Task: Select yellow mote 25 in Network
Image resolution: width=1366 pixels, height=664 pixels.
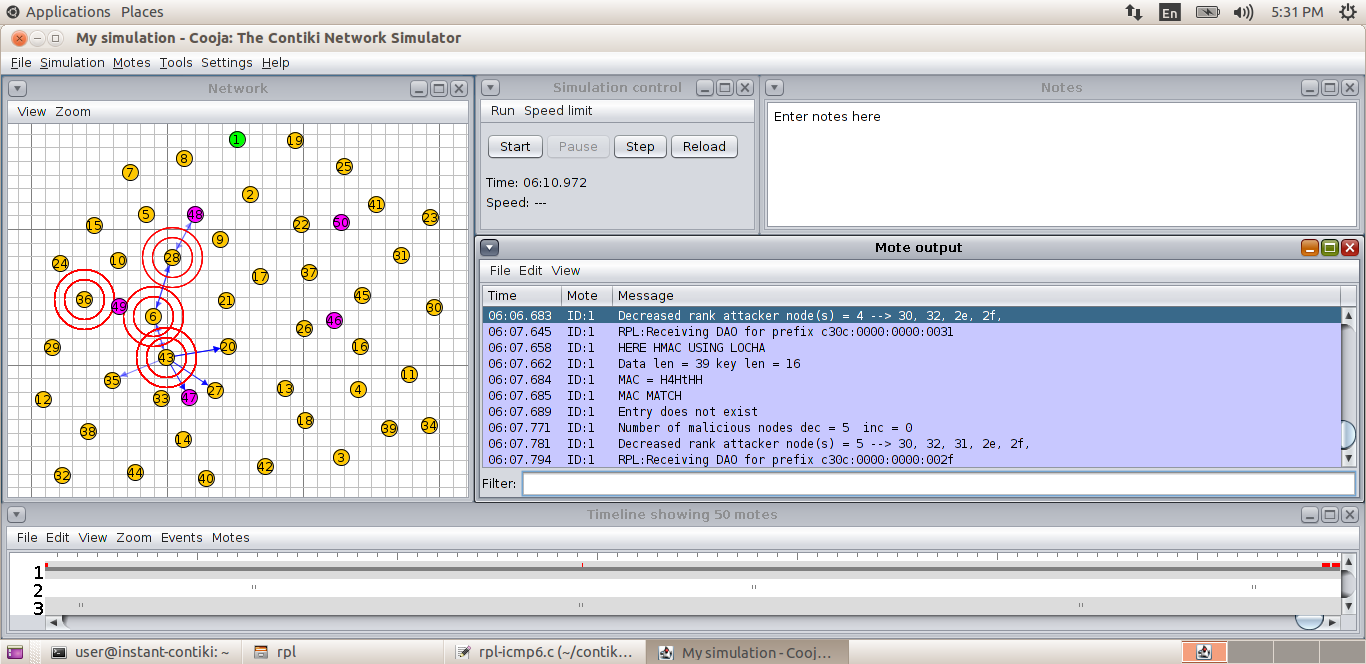Action: point(344,167)
